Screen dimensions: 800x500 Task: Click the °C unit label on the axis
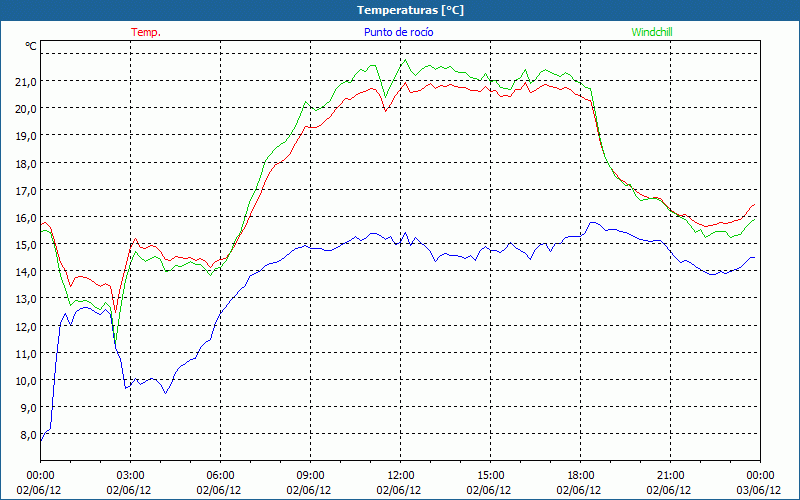point(31,46)
